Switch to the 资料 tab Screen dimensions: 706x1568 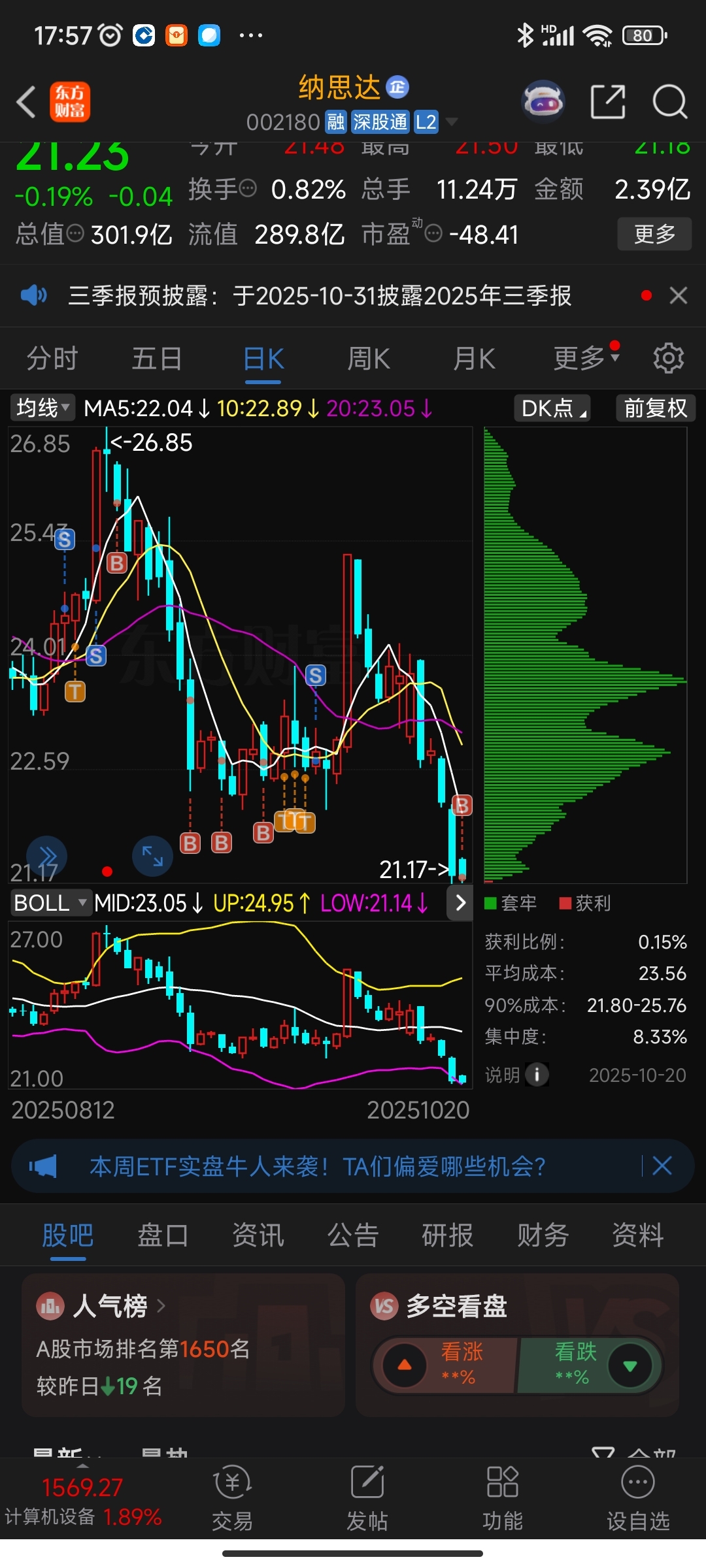tap(638, 1236)
